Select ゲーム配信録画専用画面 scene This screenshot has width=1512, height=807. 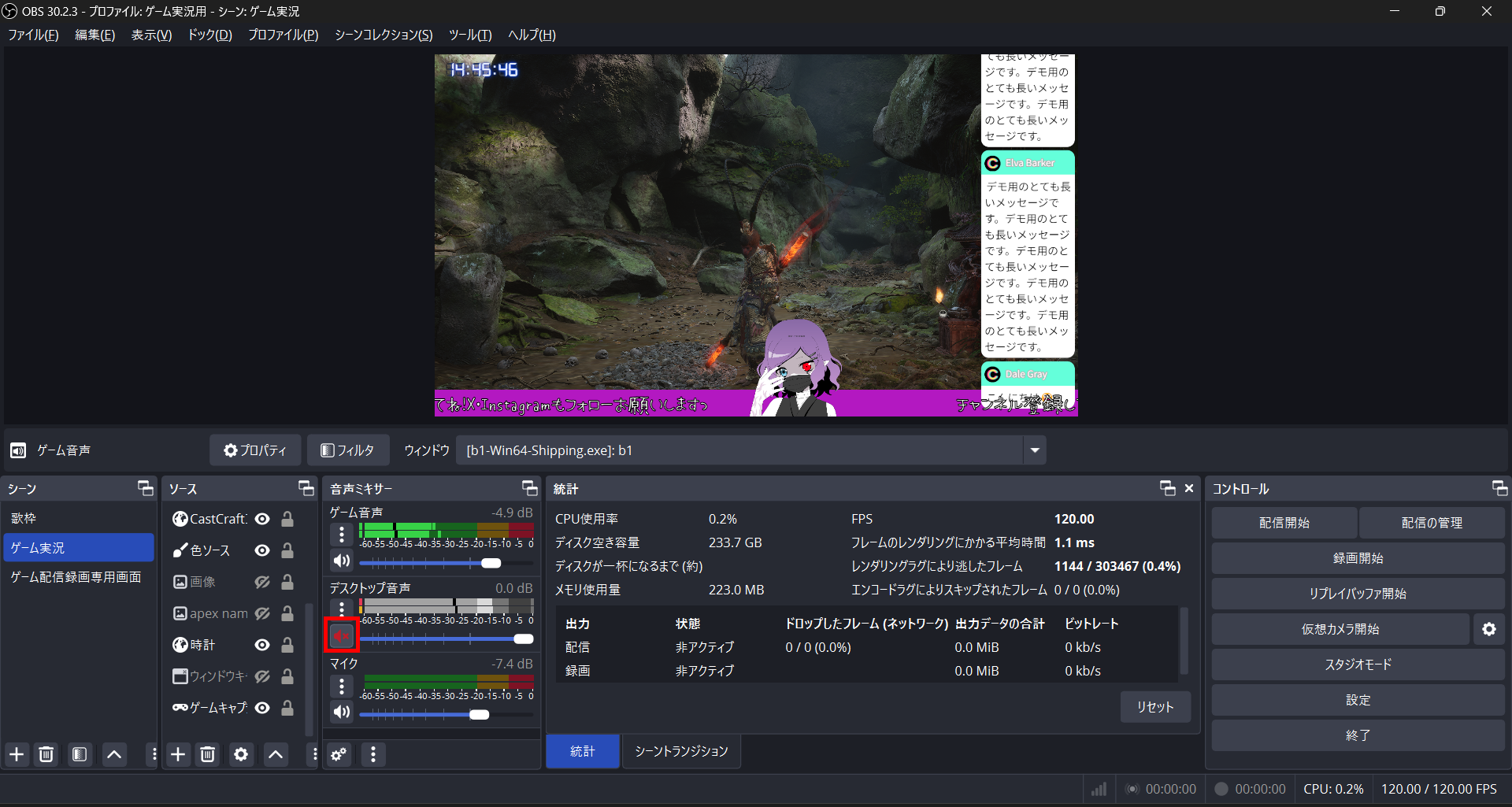point(79,577)
